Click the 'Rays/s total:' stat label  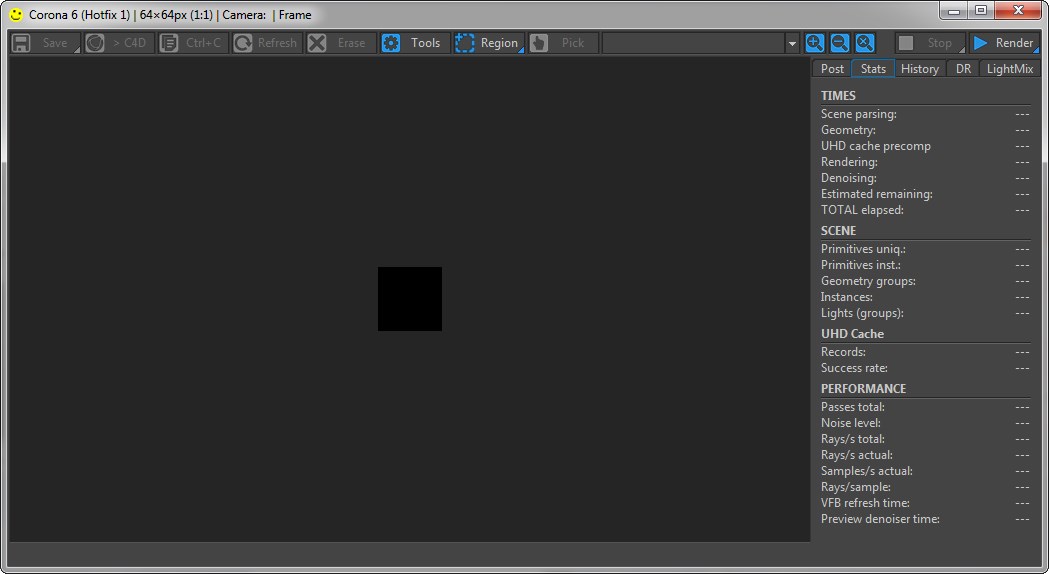(853, 439)
